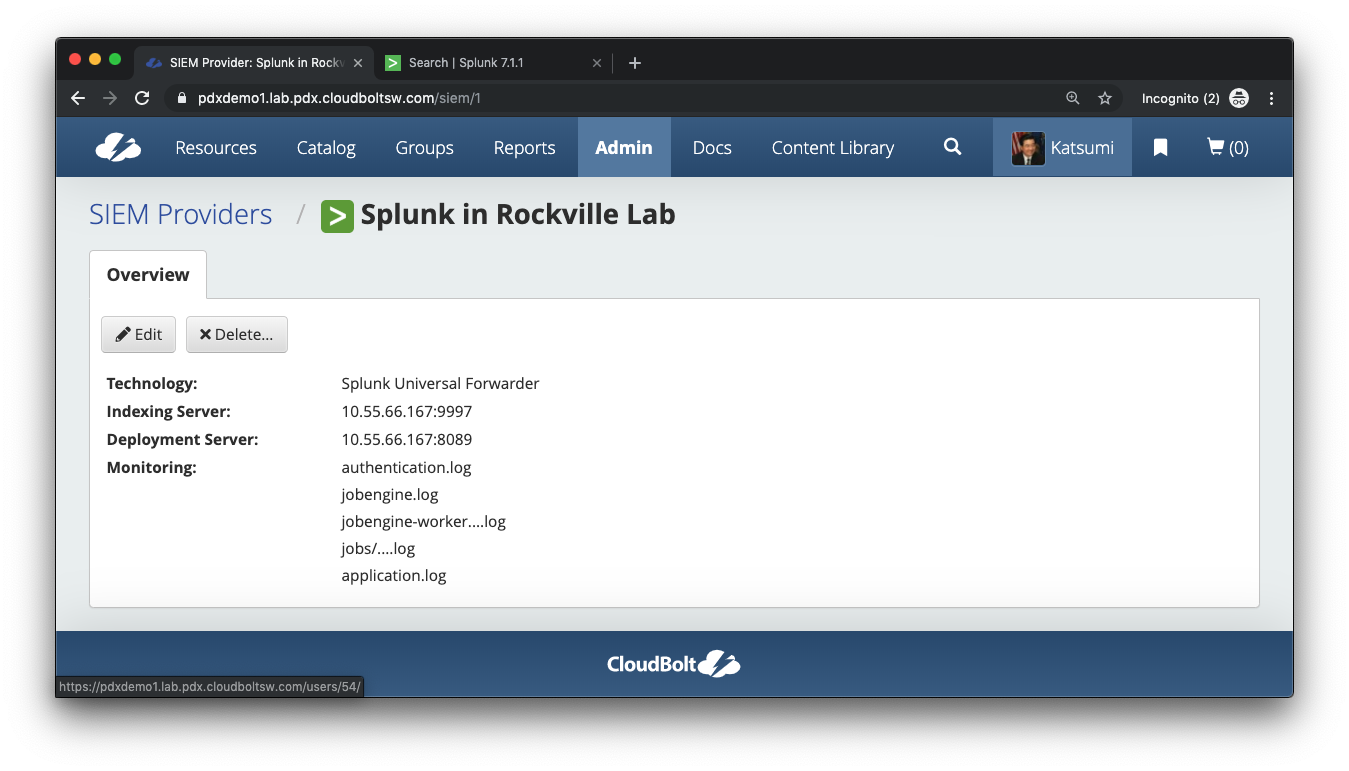The height and width of the screenshot is (771, 1349).
Task: Click the CloudBolt cloud logo in navbar
Action: coord(118,147)
